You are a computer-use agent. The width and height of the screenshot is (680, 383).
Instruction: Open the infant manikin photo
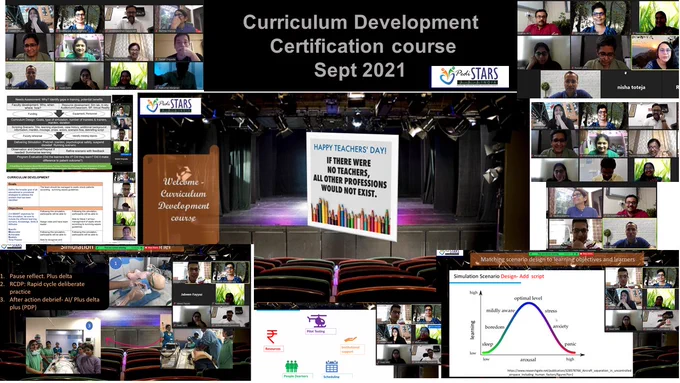[140, 281]
